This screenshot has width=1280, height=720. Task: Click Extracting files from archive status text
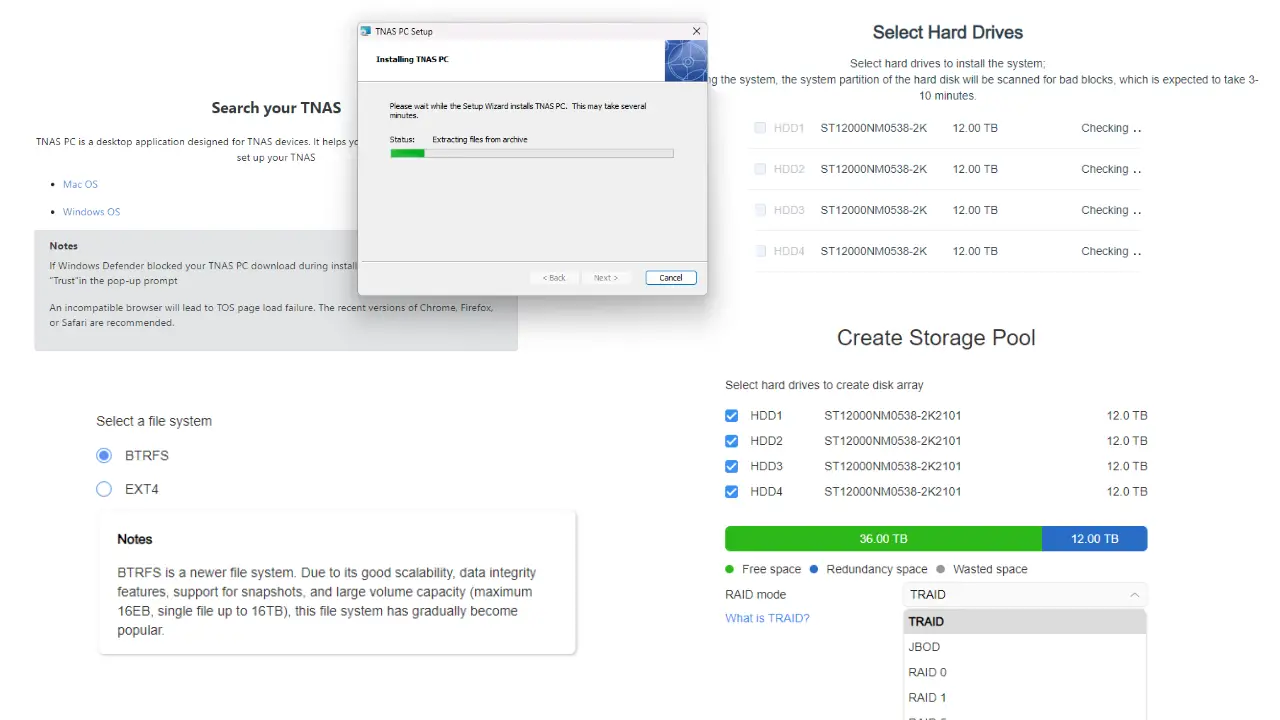[480, 139]
